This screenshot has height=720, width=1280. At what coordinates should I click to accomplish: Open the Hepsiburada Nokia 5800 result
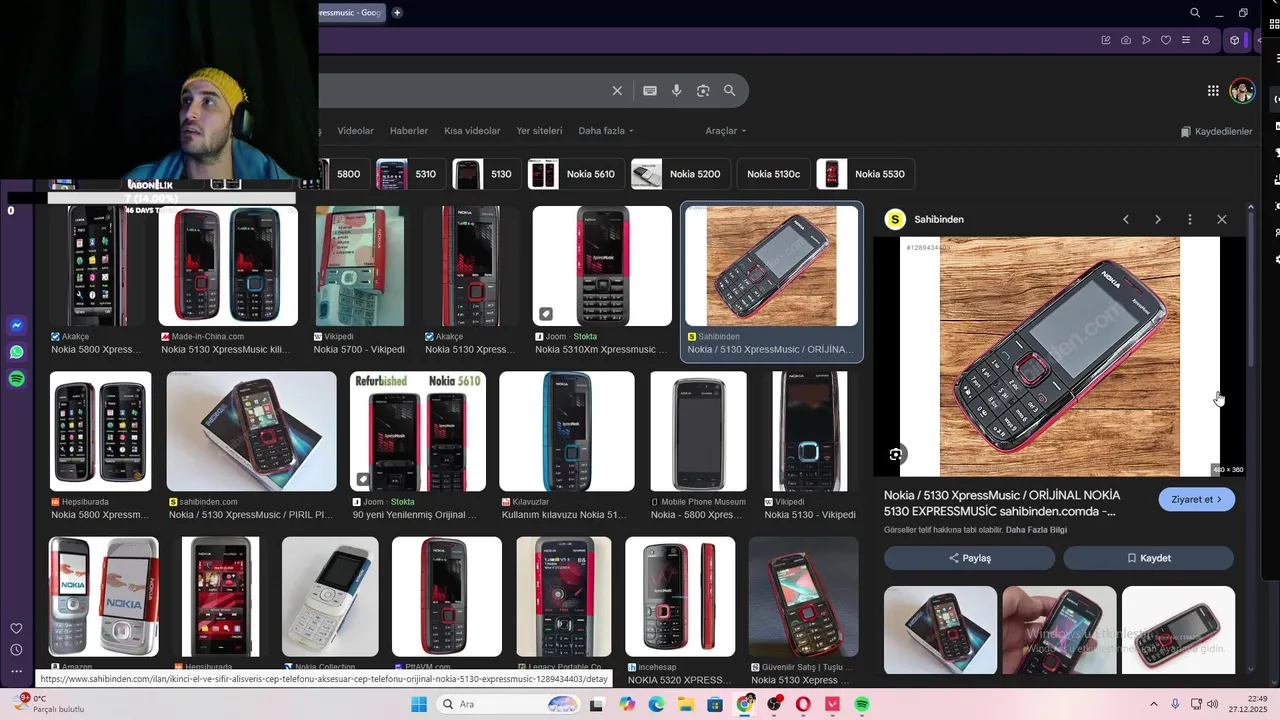[x=100, y=446]
